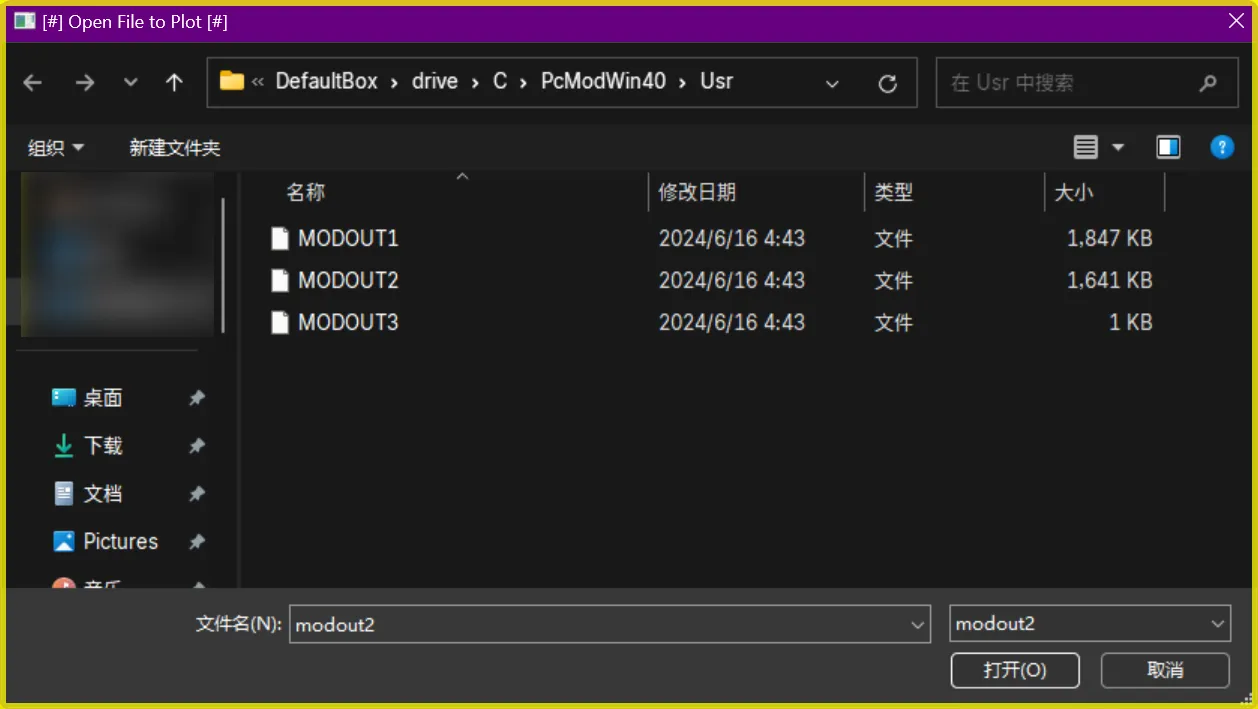The height and width of the screenshot is (709, 1258).
Task: Click 新建文件夹 to create folder
Action: point(175,148)
